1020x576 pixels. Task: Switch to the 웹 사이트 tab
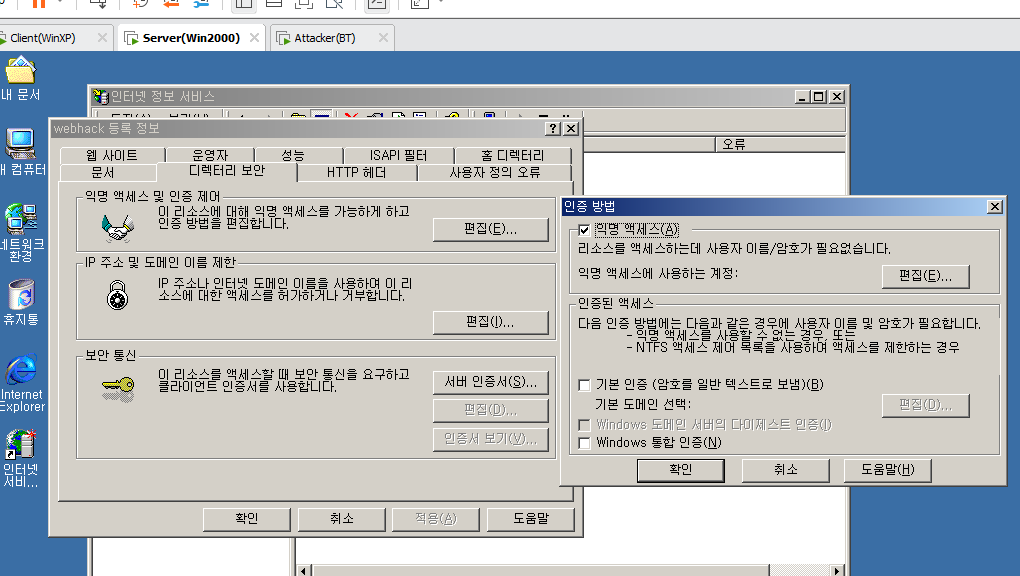(112, 155)
